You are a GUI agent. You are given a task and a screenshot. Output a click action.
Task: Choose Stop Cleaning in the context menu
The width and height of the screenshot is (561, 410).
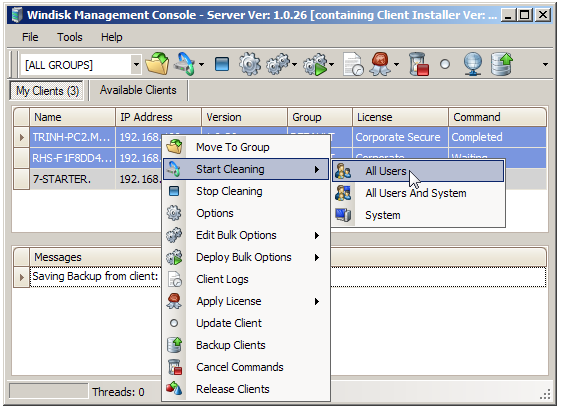pos(246,191)
